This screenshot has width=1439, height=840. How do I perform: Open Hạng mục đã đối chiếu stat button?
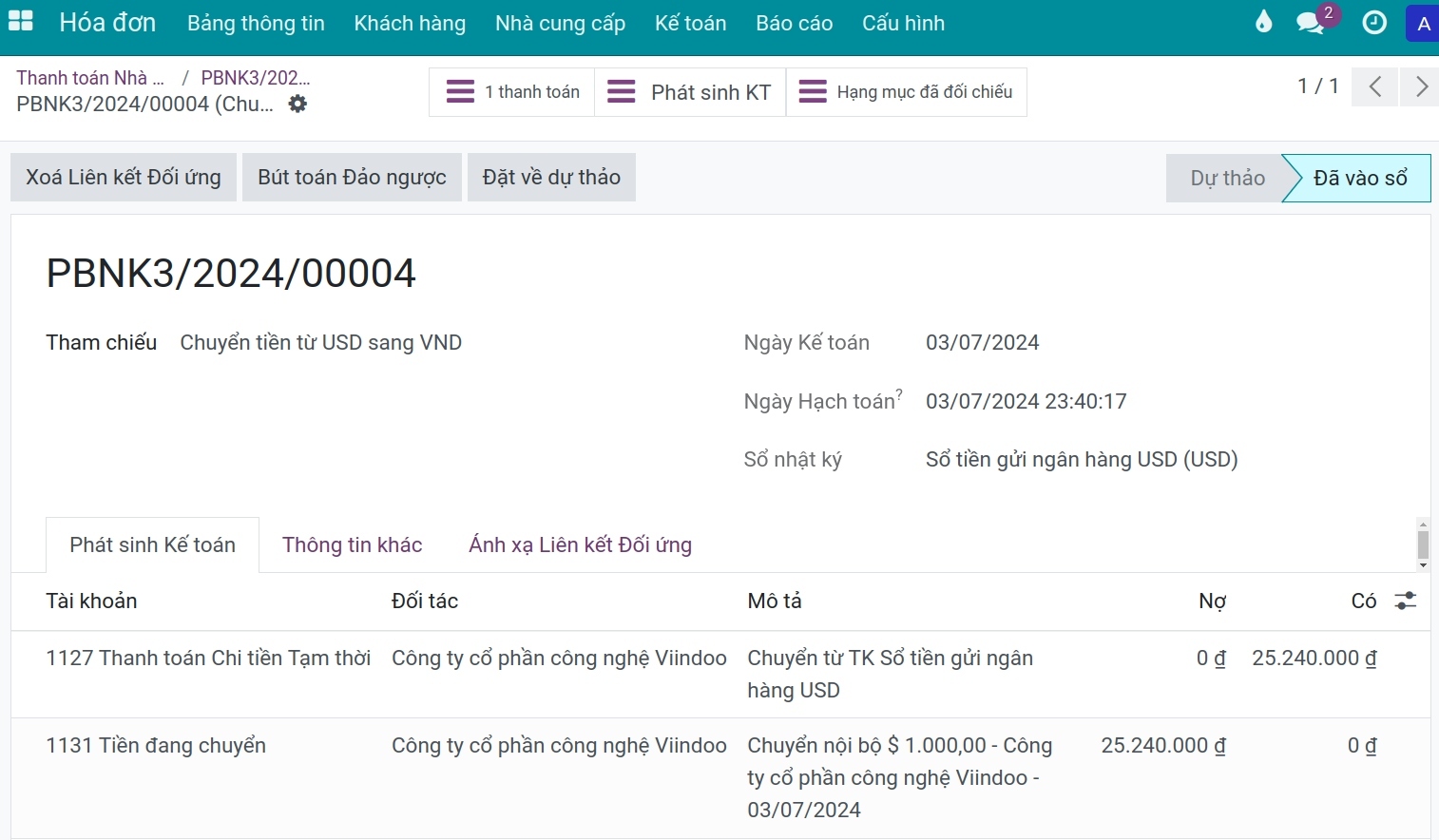[906, 92]
